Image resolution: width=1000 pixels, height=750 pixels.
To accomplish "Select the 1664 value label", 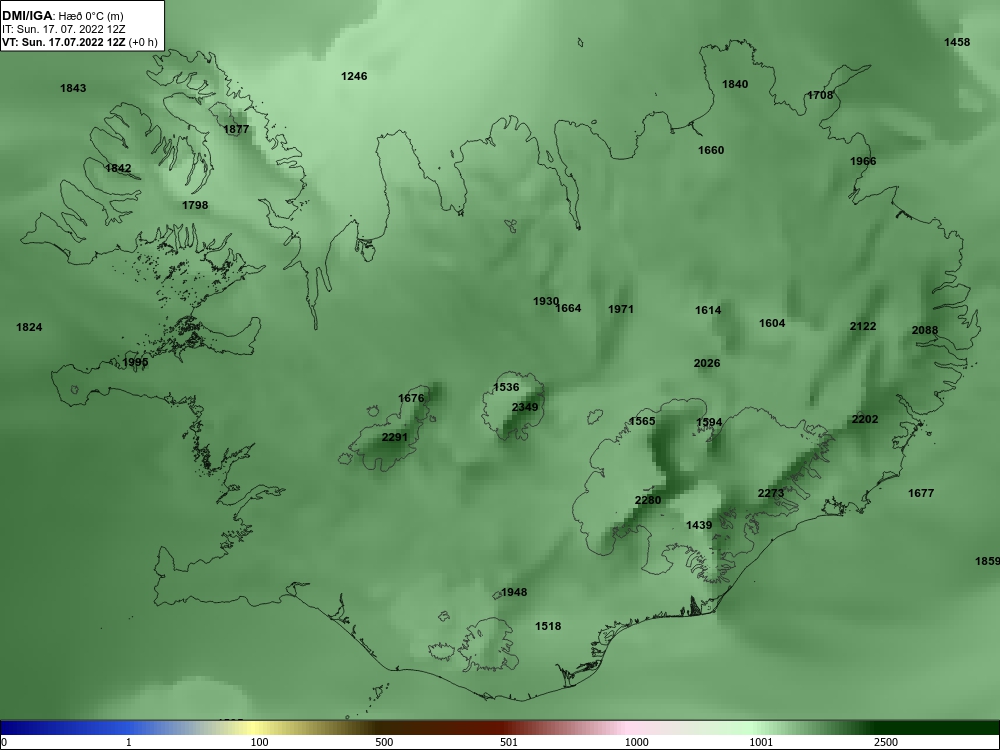I will (x=568, y=308).
